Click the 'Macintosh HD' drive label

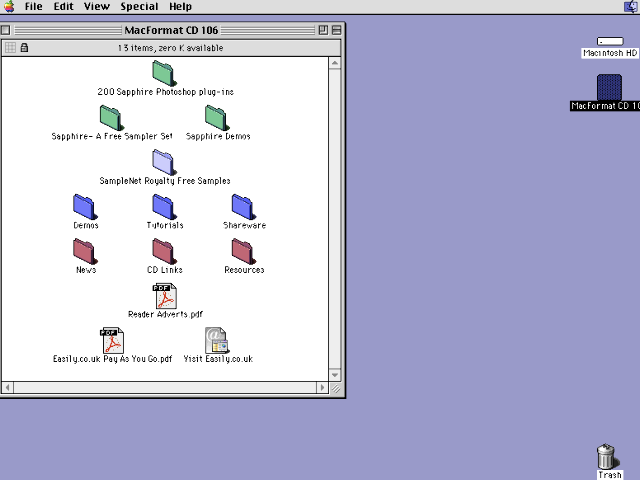610,53
